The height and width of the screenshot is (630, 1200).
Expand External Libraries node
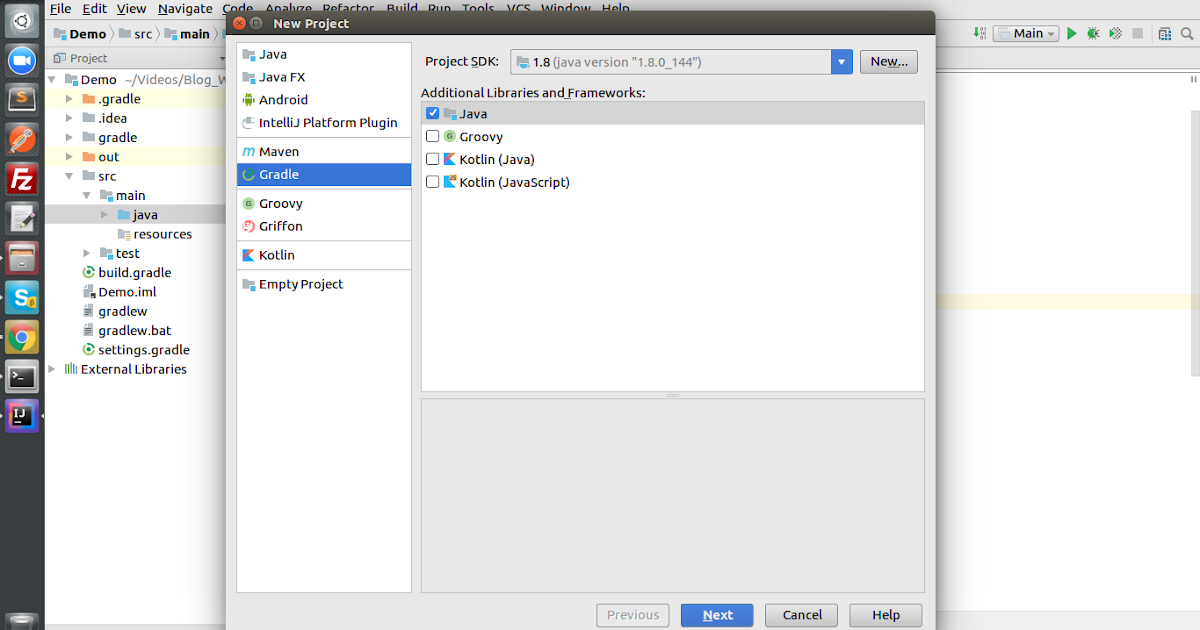52,369
